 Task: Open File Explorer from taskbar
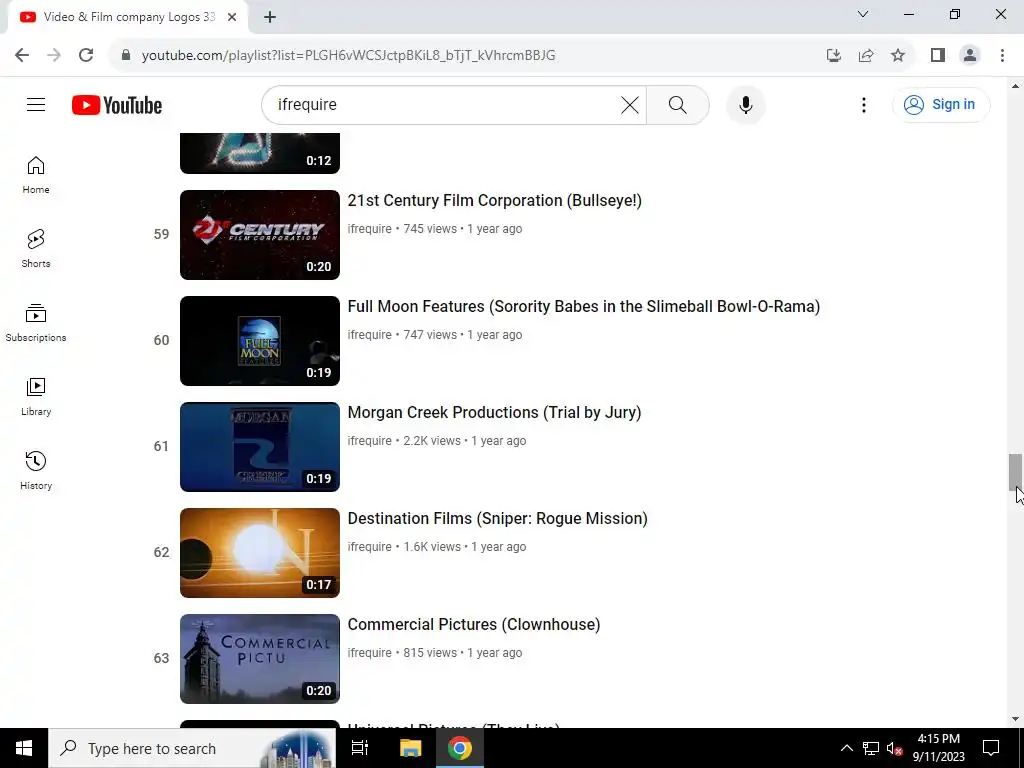[410, 748]
